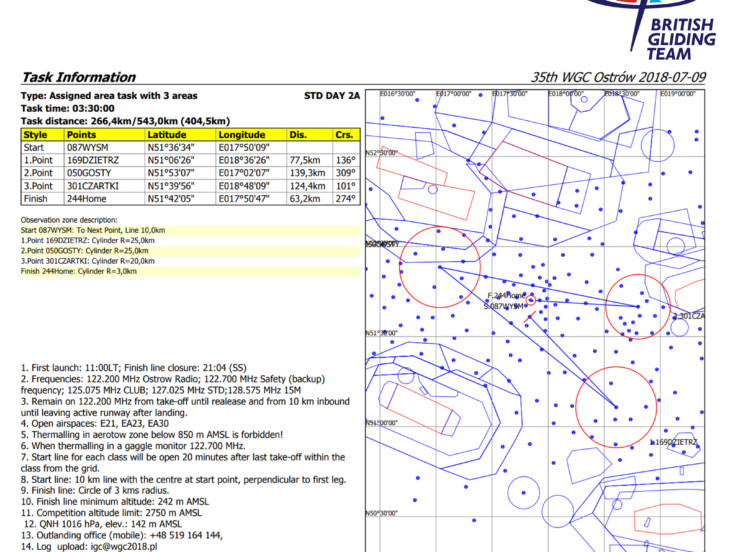This screenshot has height=552, width=730.
Task: Click the STD DAY 2A class label
Action: click(x=331, y=96)
